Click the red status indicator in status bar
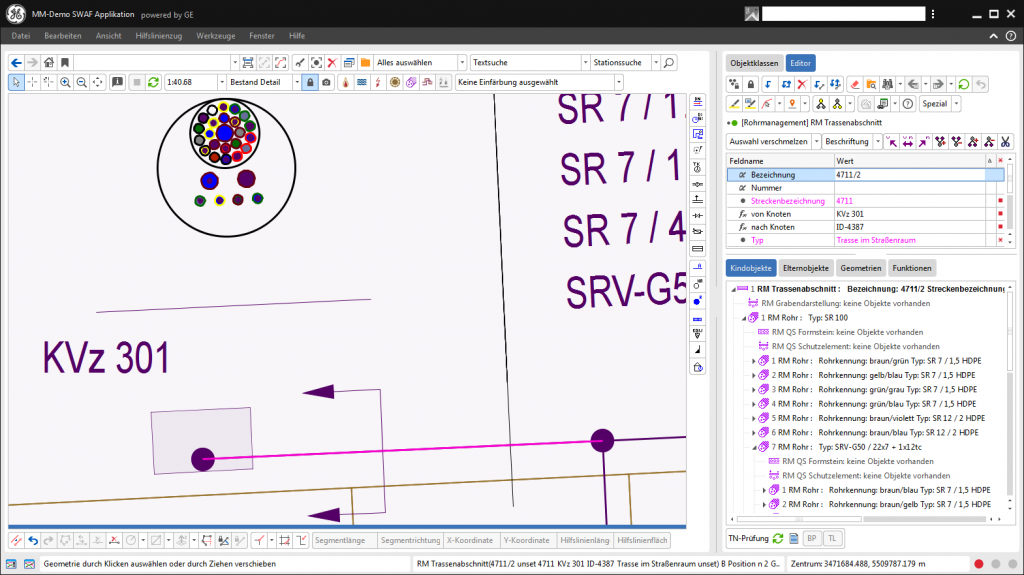 [978, 564]
